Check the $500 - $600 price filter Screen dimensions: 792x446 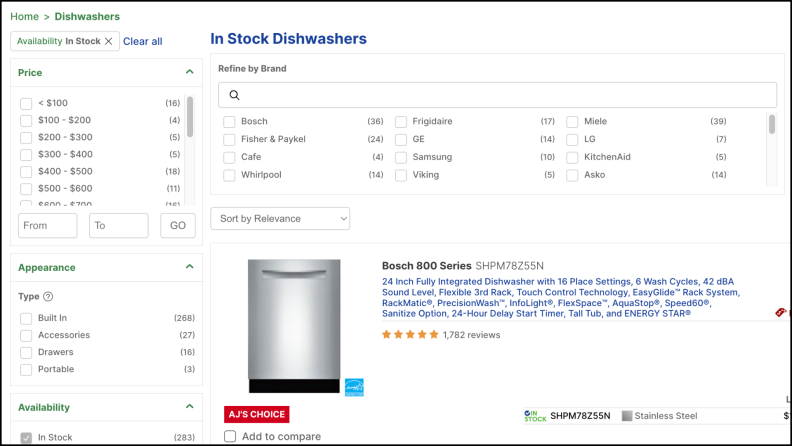point(26,189)
